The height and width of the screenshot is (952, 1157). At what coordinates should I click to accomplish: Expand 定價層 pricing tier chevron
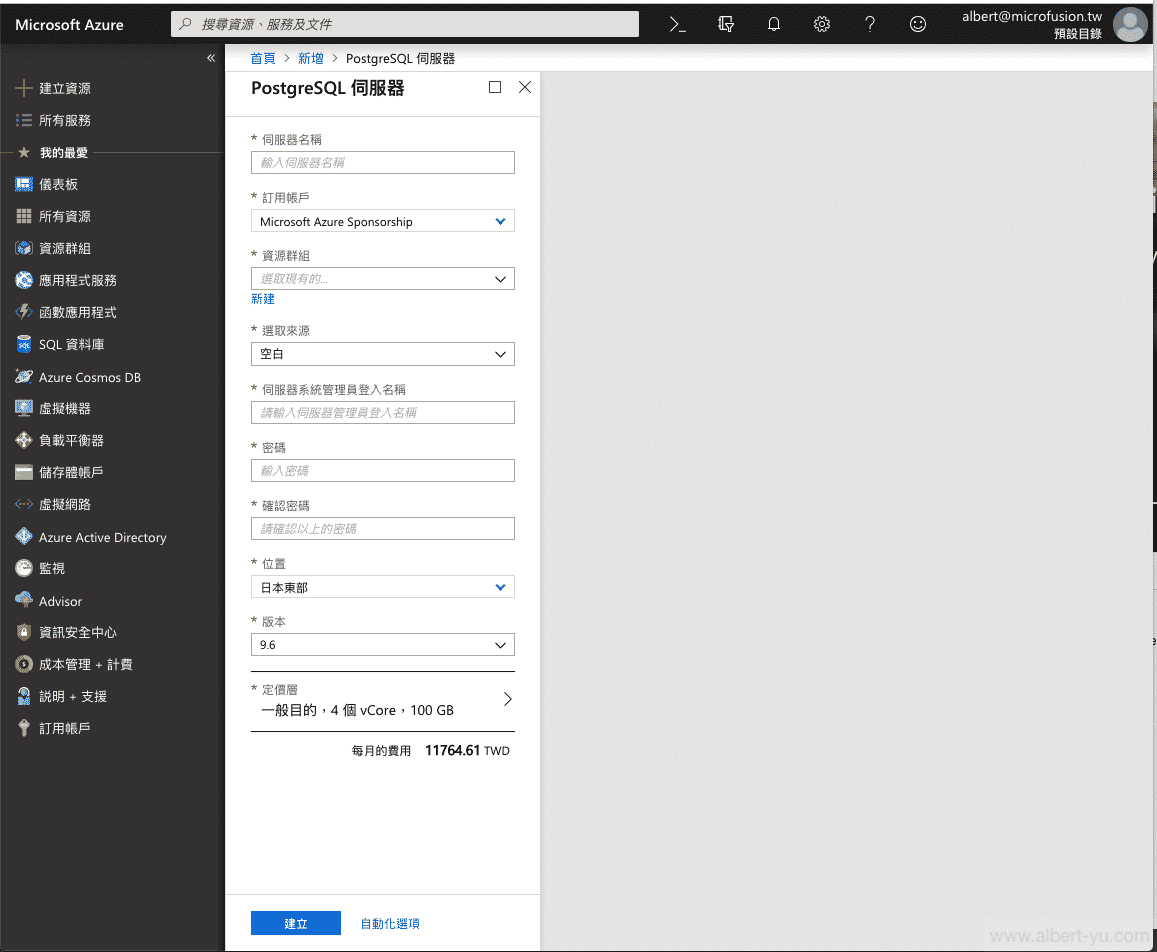508,700
